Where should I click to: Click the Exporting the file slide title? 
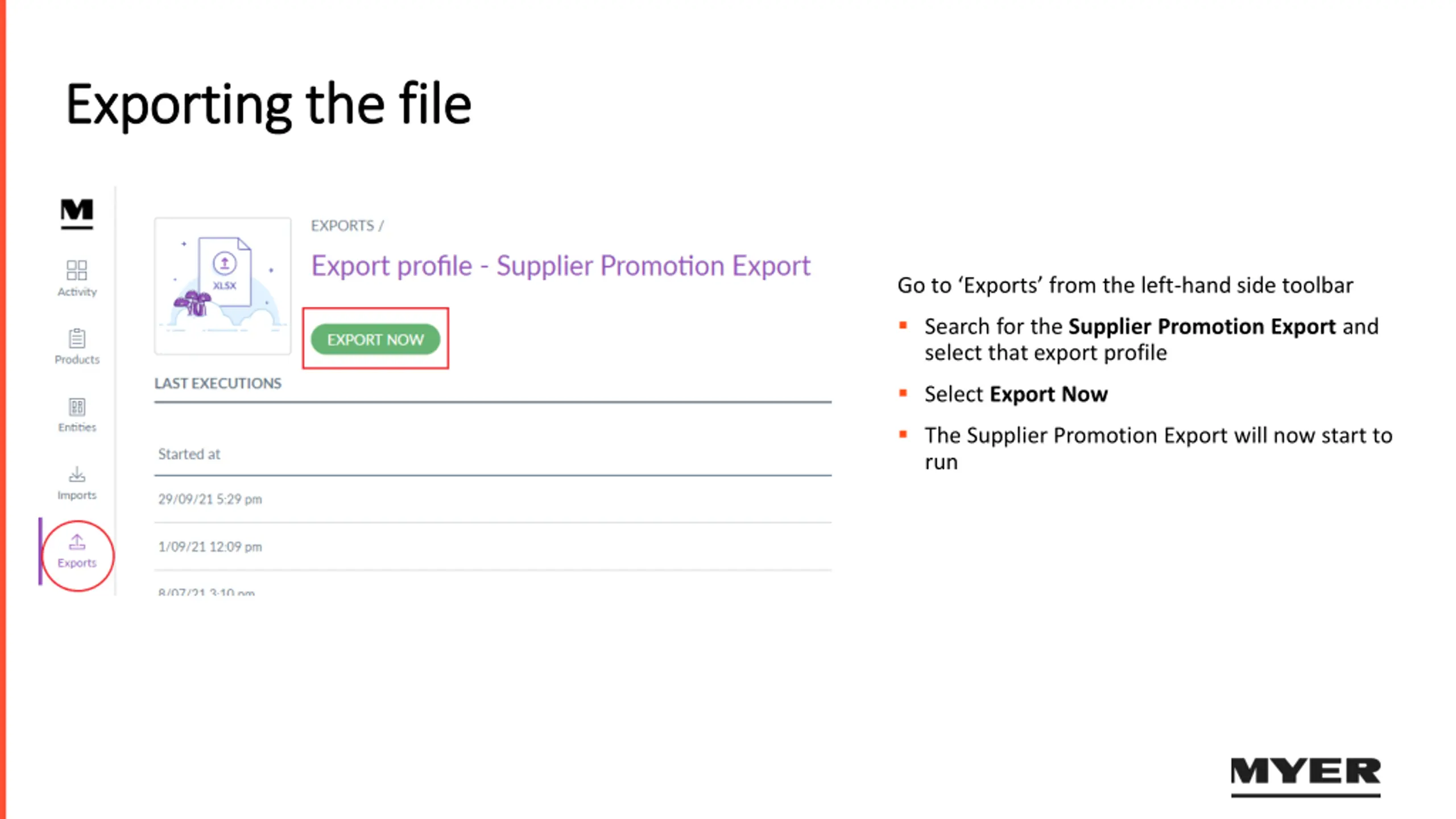click(x=268, y=105)
